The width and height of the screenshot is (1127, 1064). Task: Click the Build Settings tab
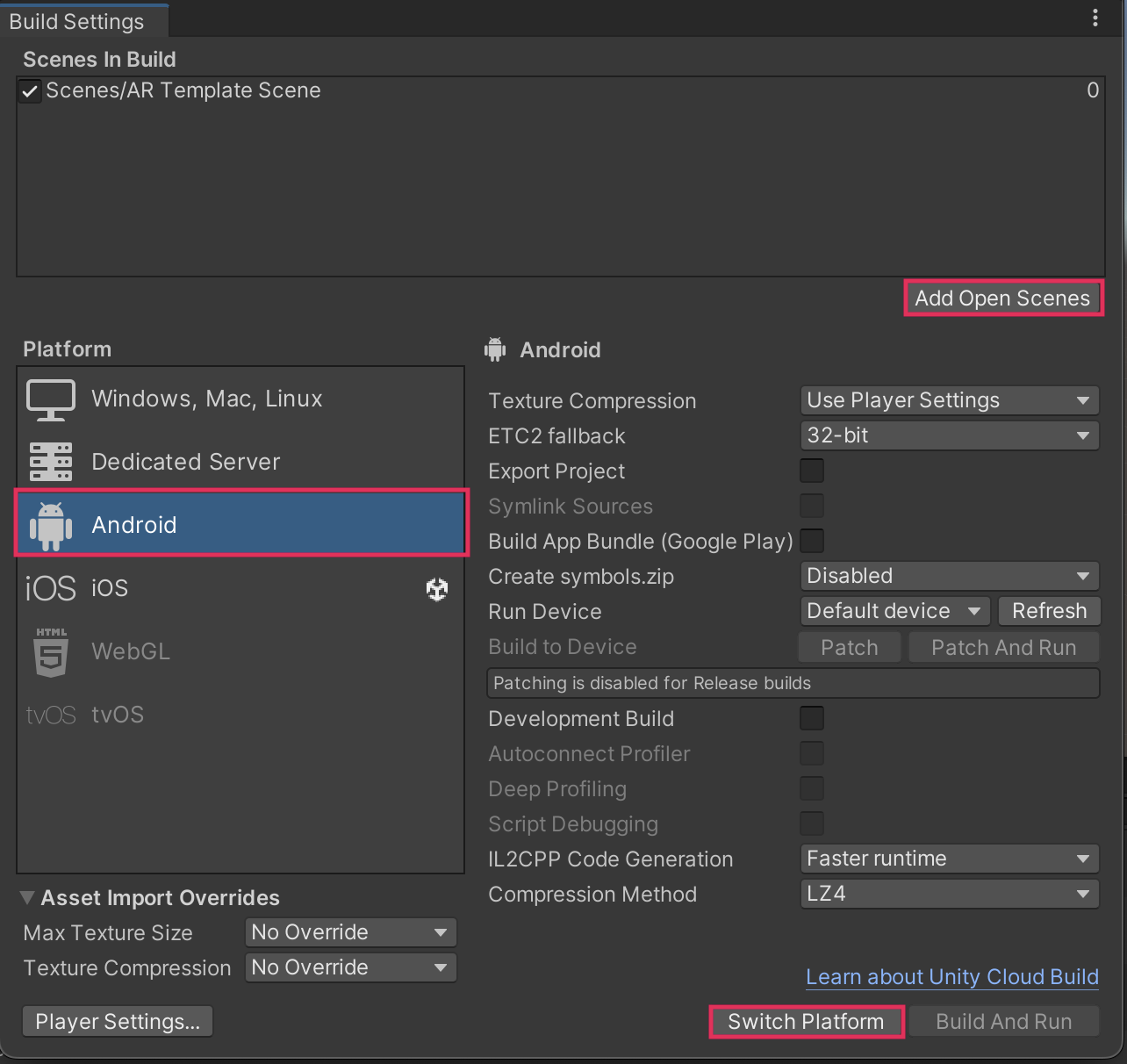(x=76, y=21)
